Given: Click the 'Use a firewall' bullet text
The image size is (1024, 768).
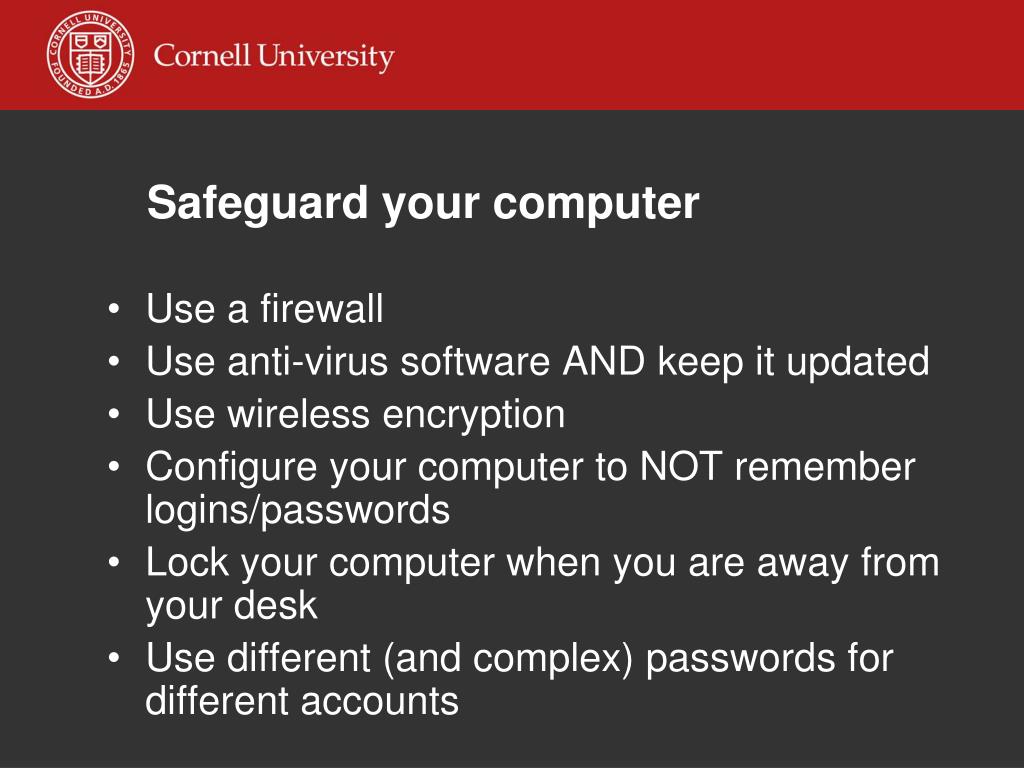Looking at the screenshot, I should [x=264, y=308].
